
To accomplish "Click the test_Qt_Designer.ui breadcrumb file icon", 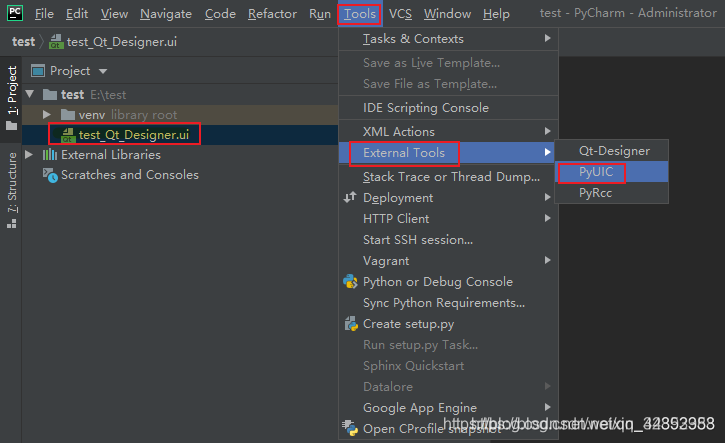I will point(55,42).
